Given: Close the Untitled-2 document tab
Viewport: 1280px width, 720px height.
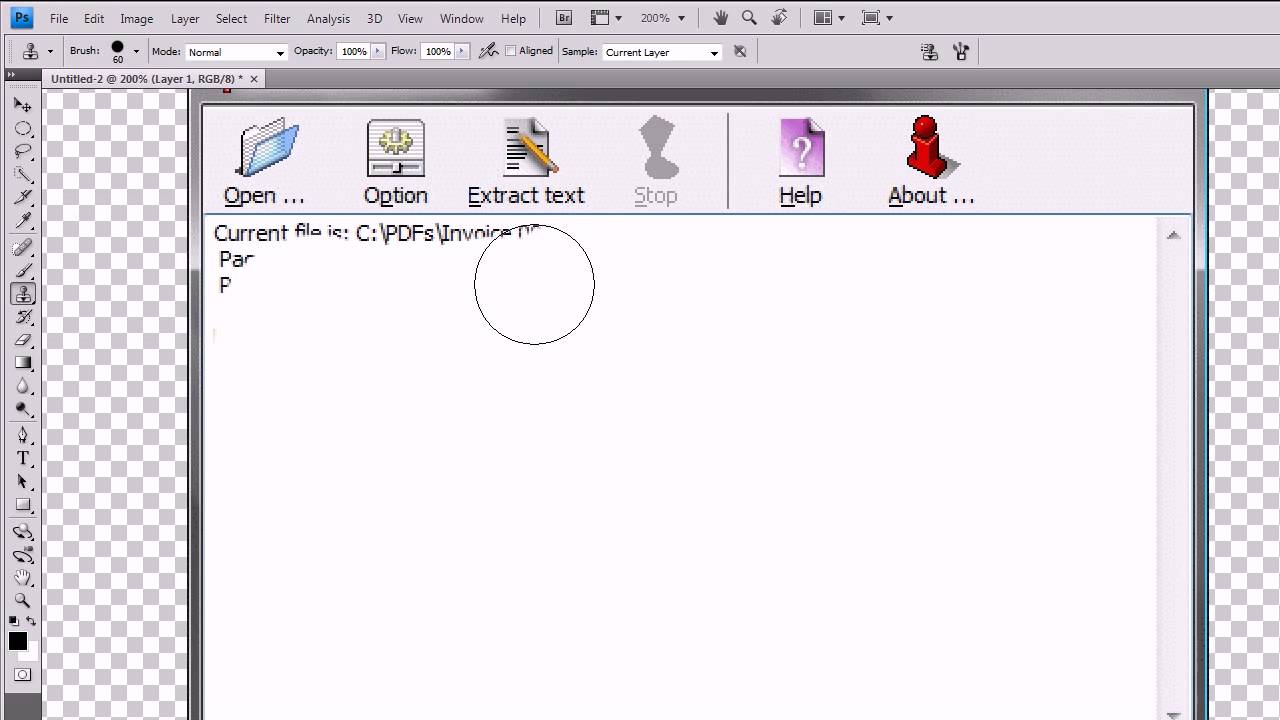Looking at the screenshot, I should pyautogui.click(x=254, y=78).
